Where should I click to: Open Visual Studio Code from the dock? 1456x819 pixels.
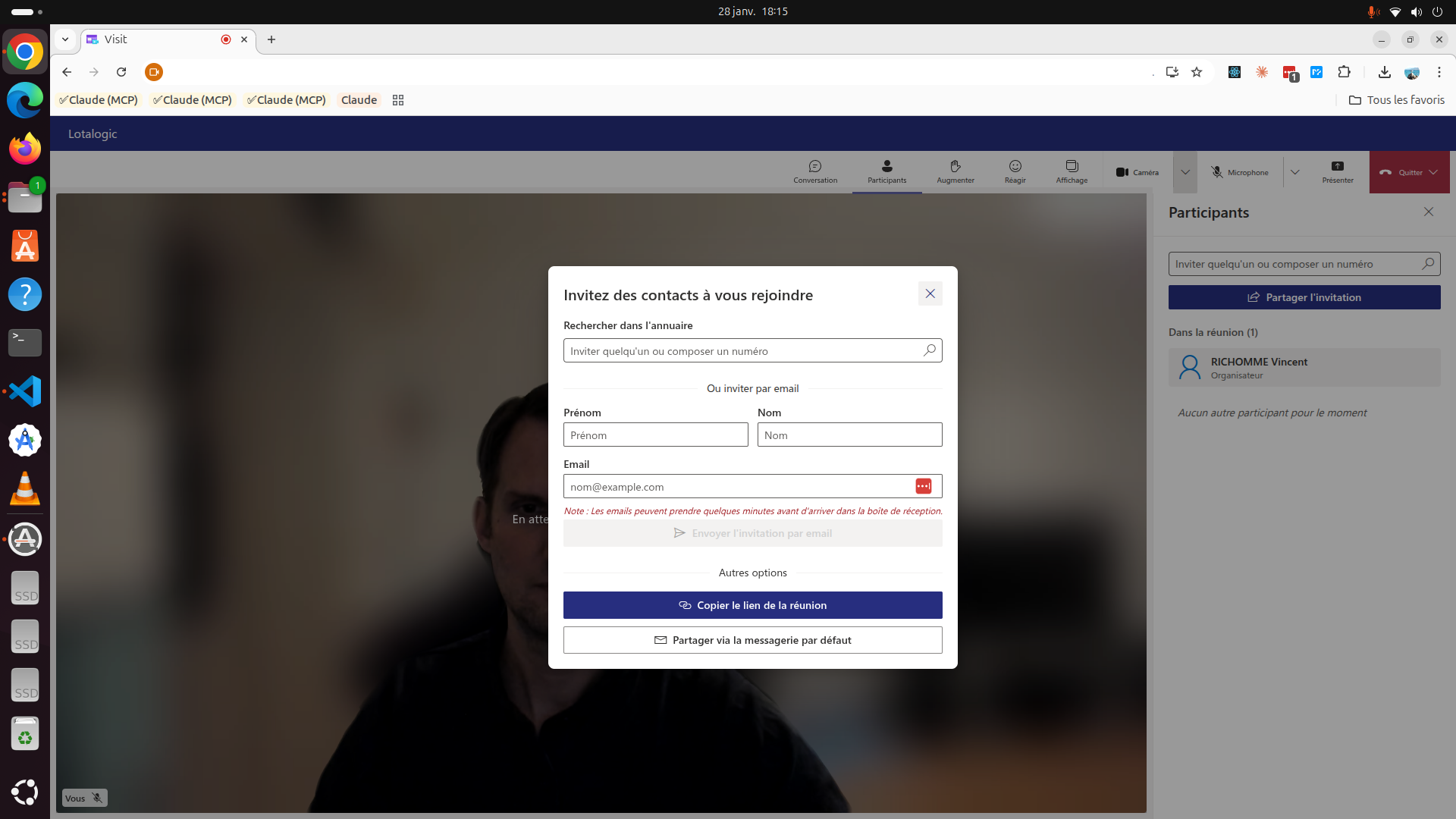(25, 391)
